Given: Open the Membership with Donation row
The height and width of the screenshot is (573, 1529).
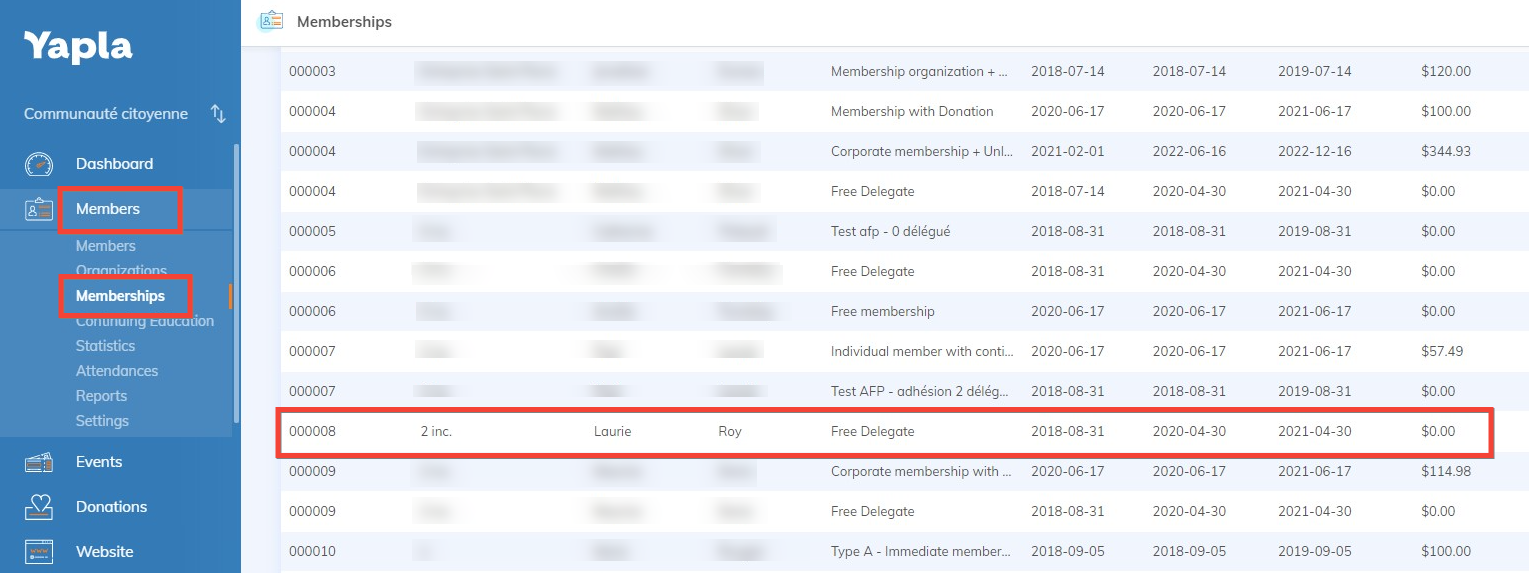Looking at the screenshot, I should (911, 112).
